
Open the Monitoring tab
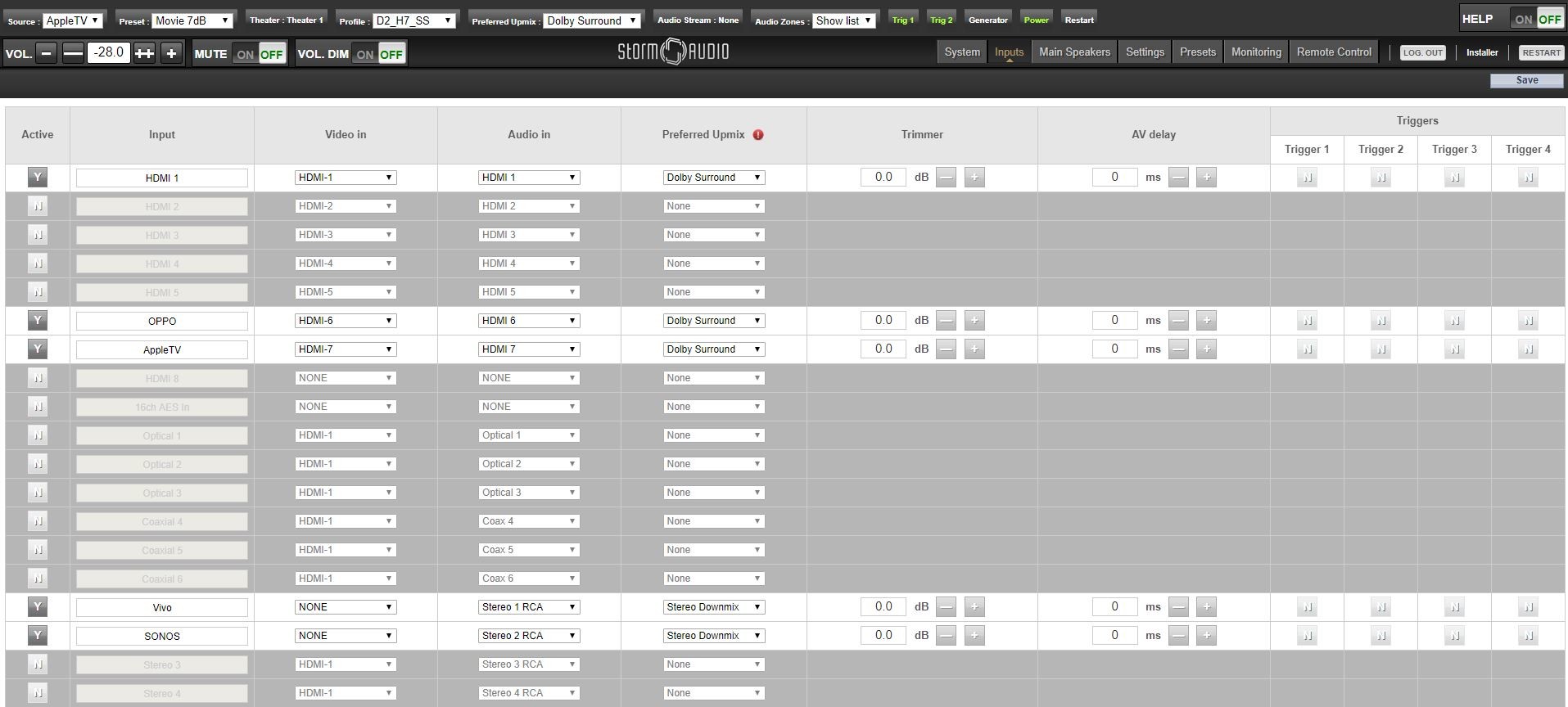pos(1256,52)
